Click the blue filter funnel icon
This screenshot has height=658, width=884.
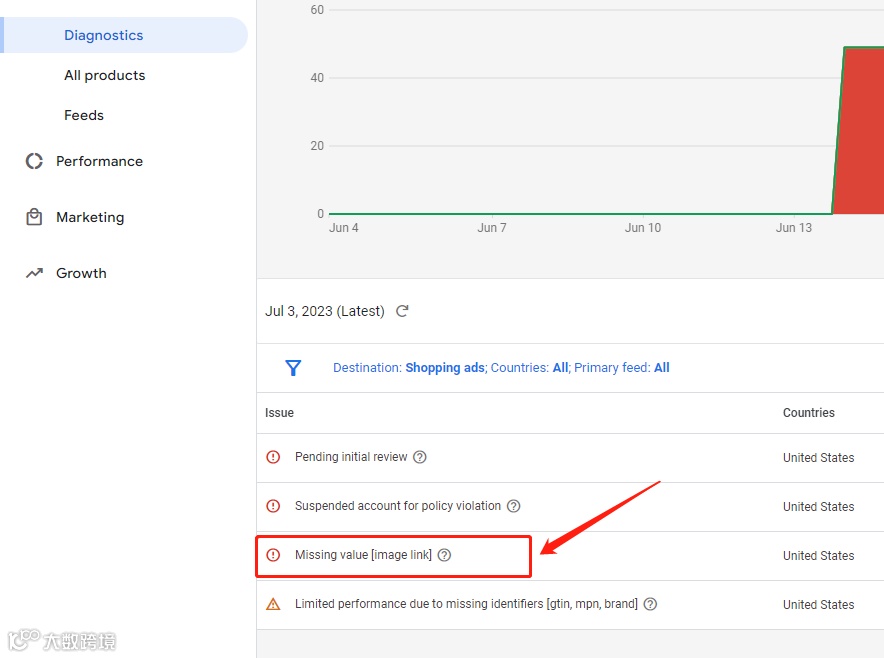[293, 368]
